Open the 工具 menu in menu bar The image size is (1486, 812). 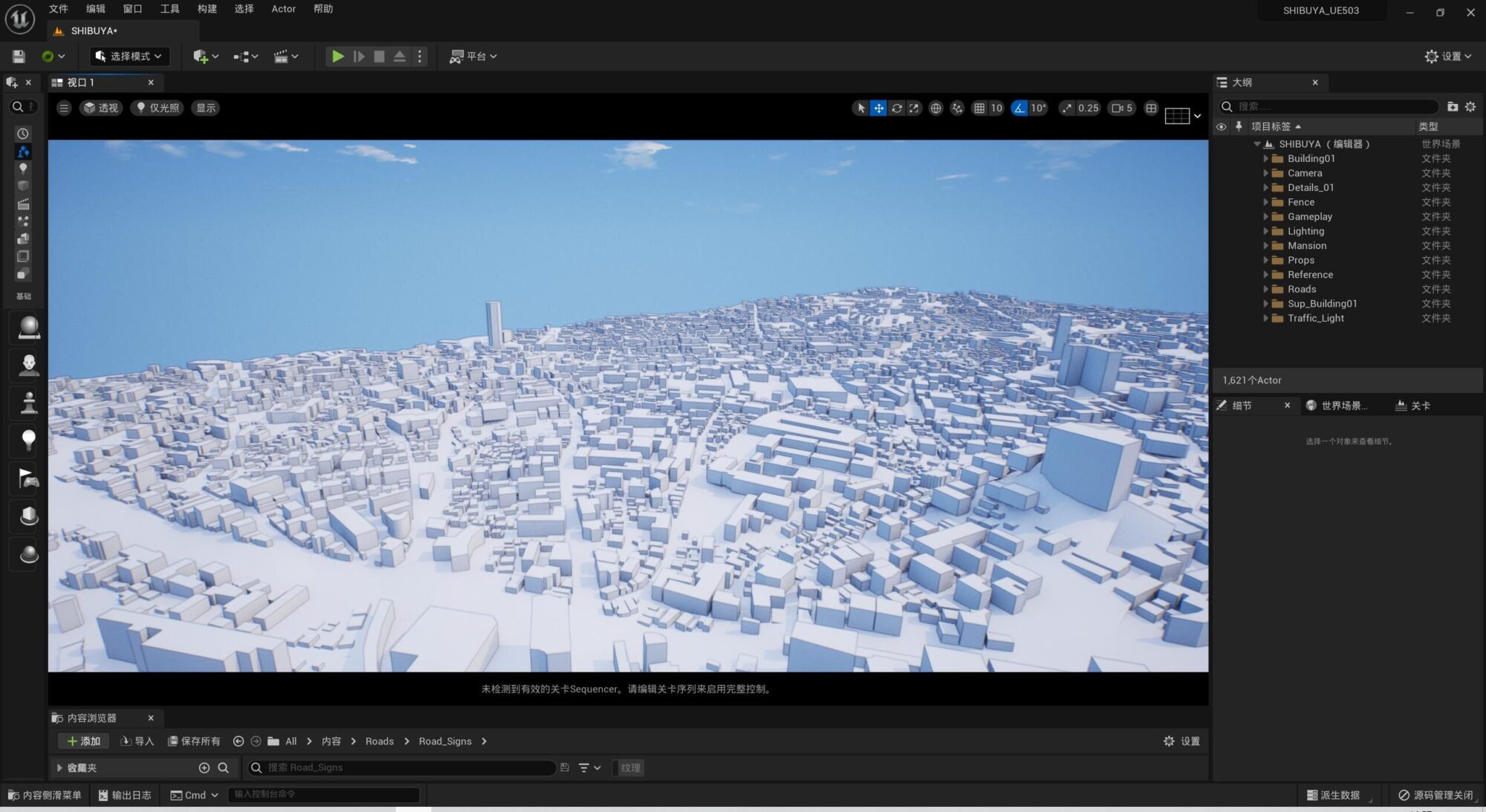click(x=169, y=9)
